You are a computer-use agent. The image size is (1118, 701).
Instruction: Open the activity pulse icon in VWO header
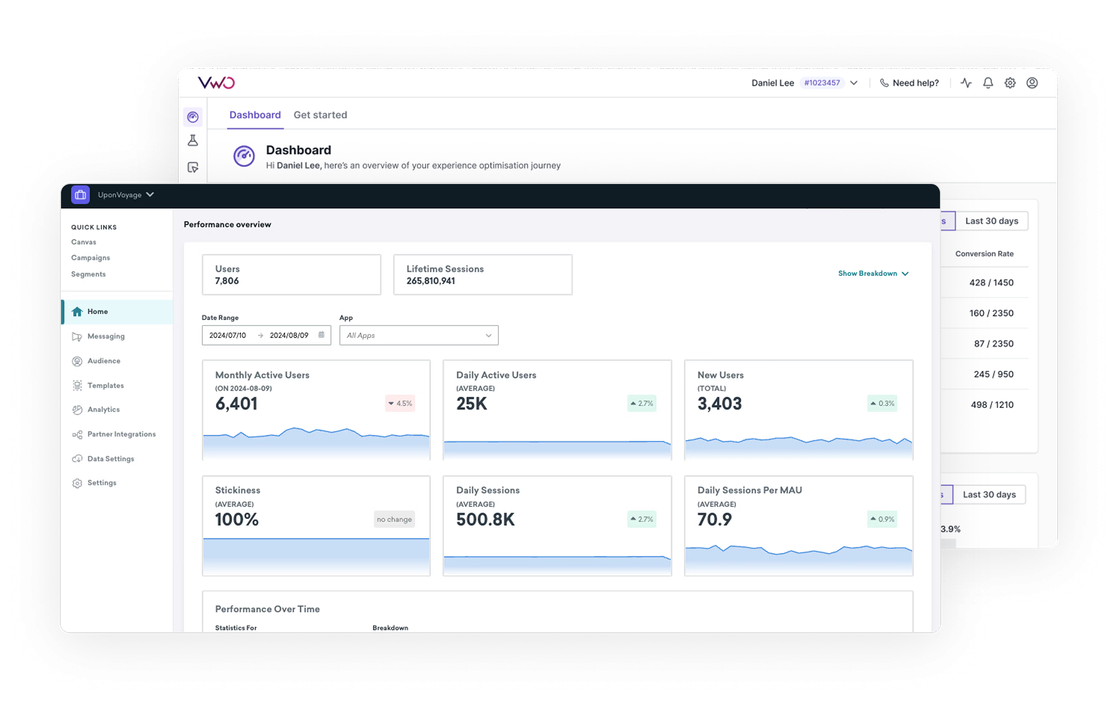[966, 83]
